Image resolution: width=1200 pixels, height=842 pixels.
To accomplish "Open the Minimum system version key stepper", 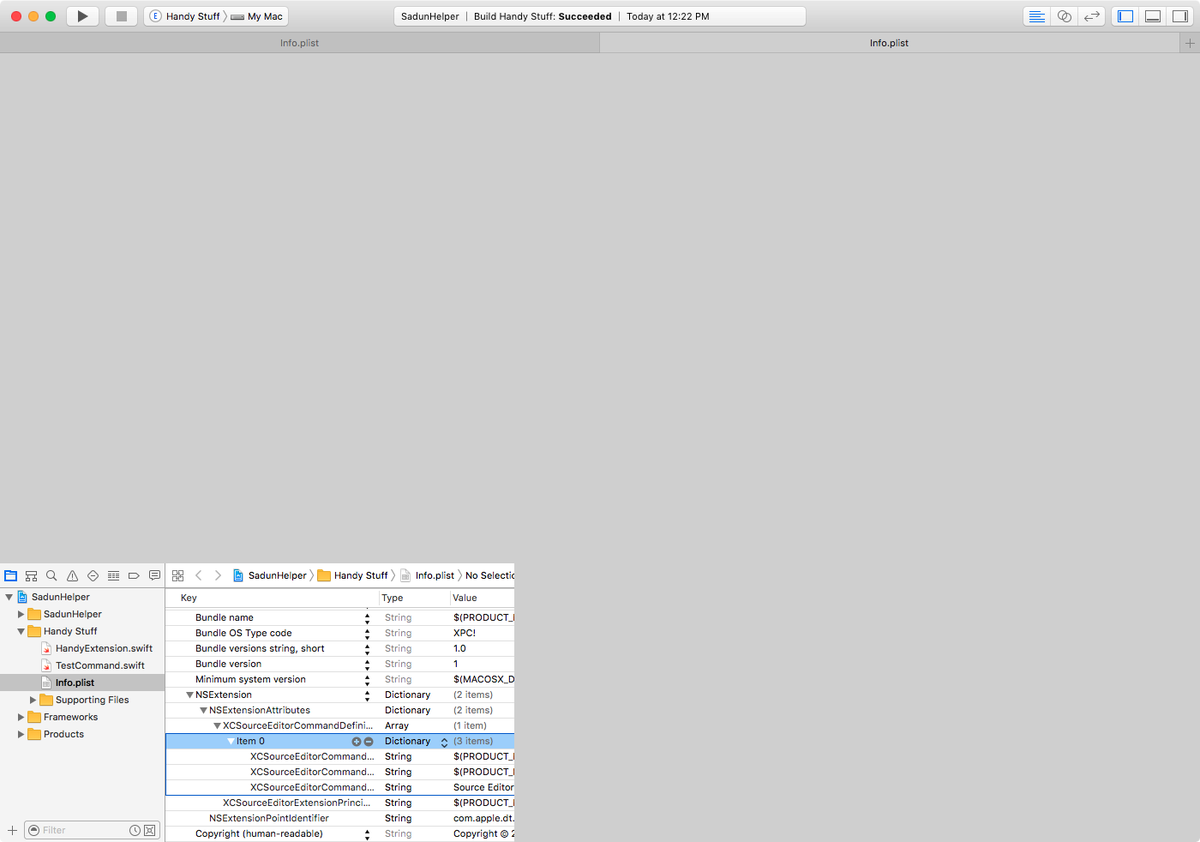I will coord(367,680).
